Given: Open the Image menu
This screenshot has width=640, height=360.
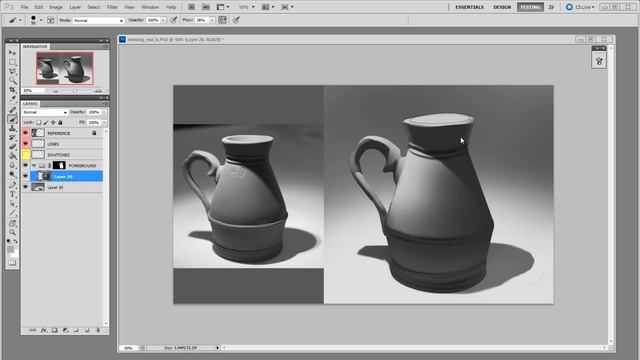Looking at the screenshot, I should point(56,7).
